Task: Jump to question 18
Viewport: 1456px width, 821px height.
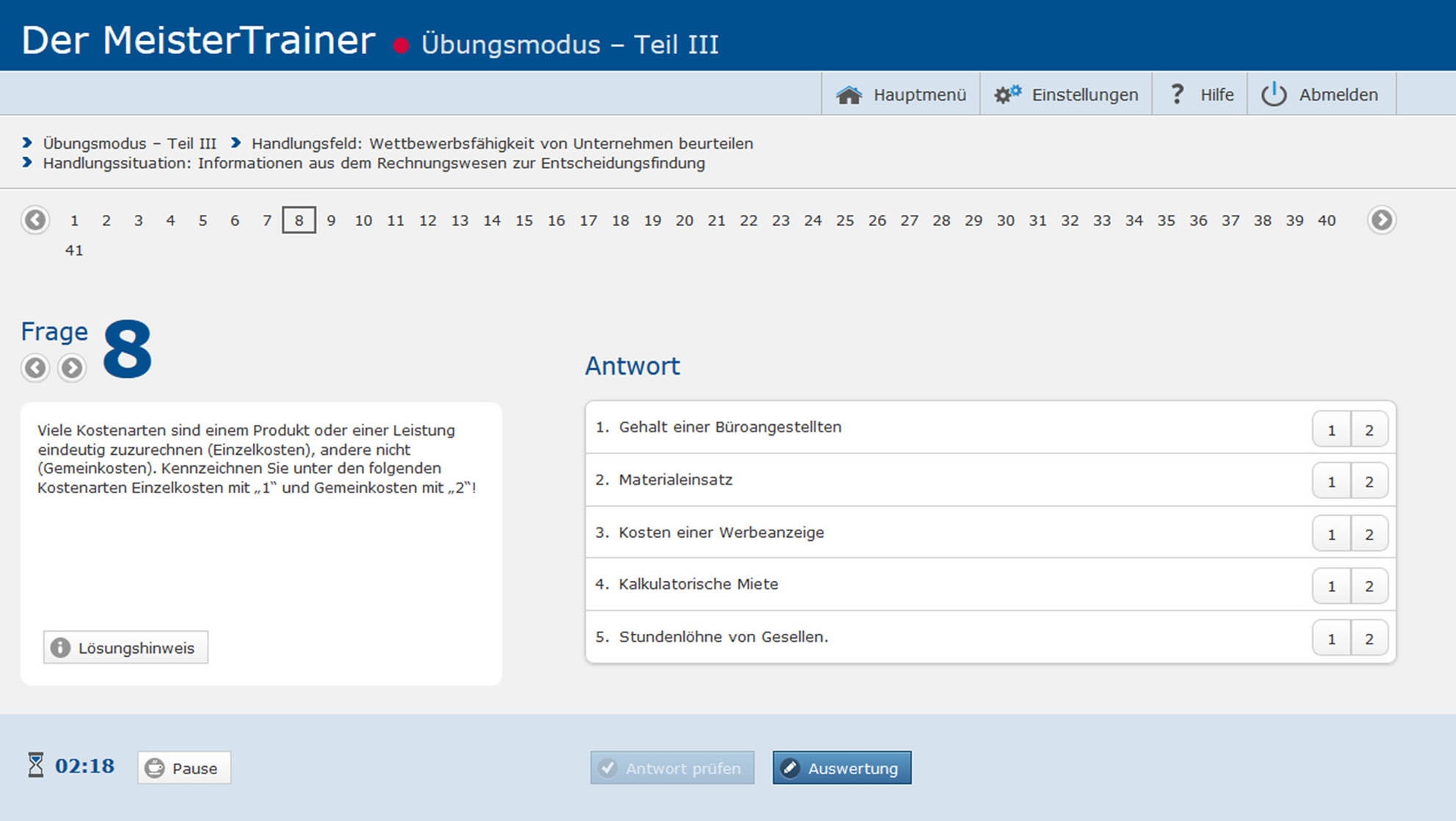Action: 620,220
